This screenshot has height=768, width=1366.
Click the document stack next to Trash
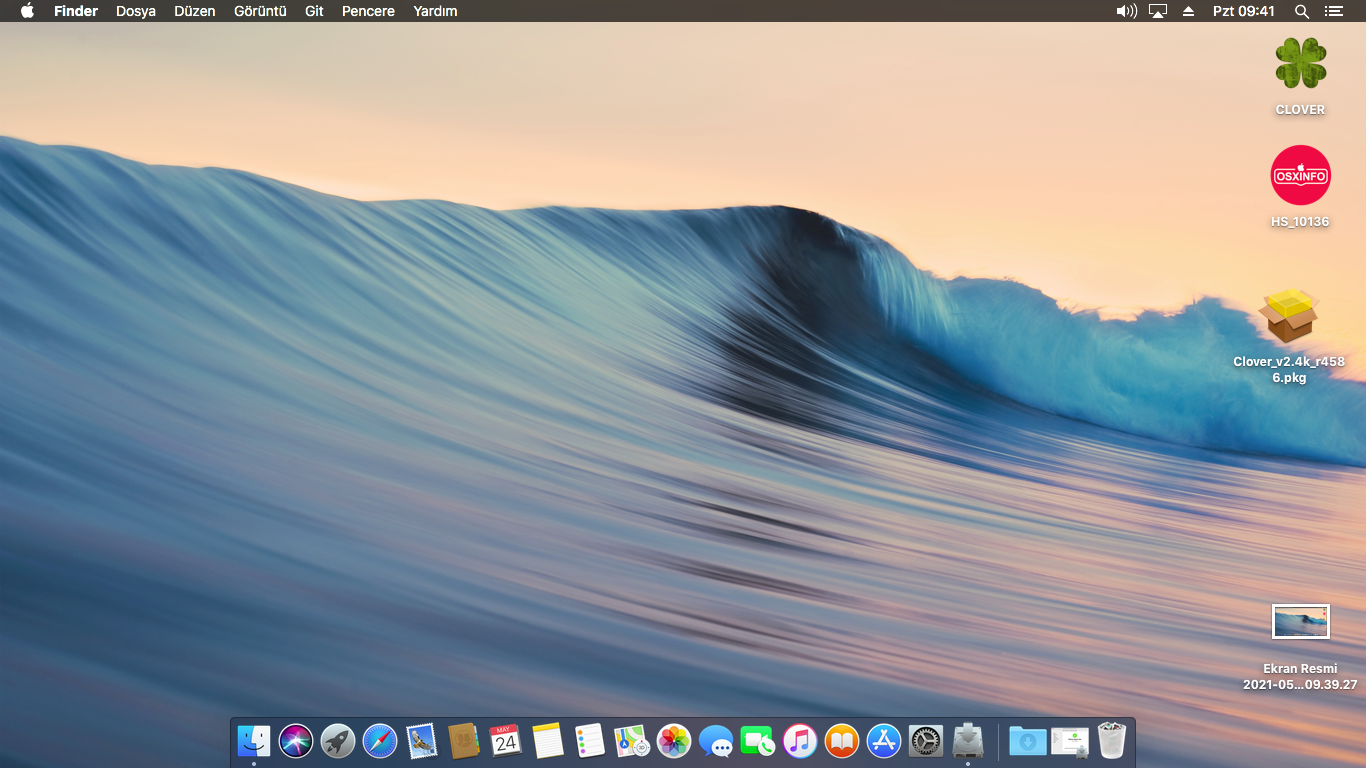(x=1070, y=741)
